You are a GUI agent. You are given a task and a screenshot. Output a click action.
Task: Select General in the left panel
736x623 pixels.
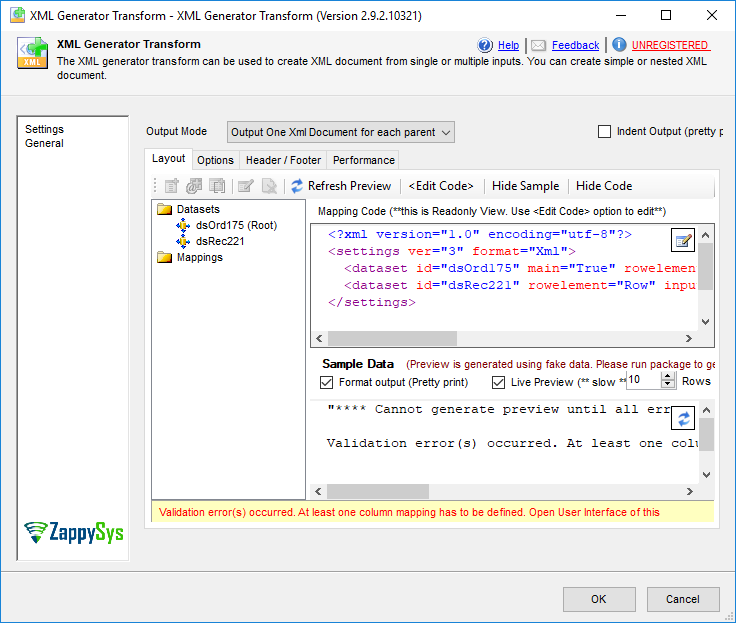tap(44, 143)
